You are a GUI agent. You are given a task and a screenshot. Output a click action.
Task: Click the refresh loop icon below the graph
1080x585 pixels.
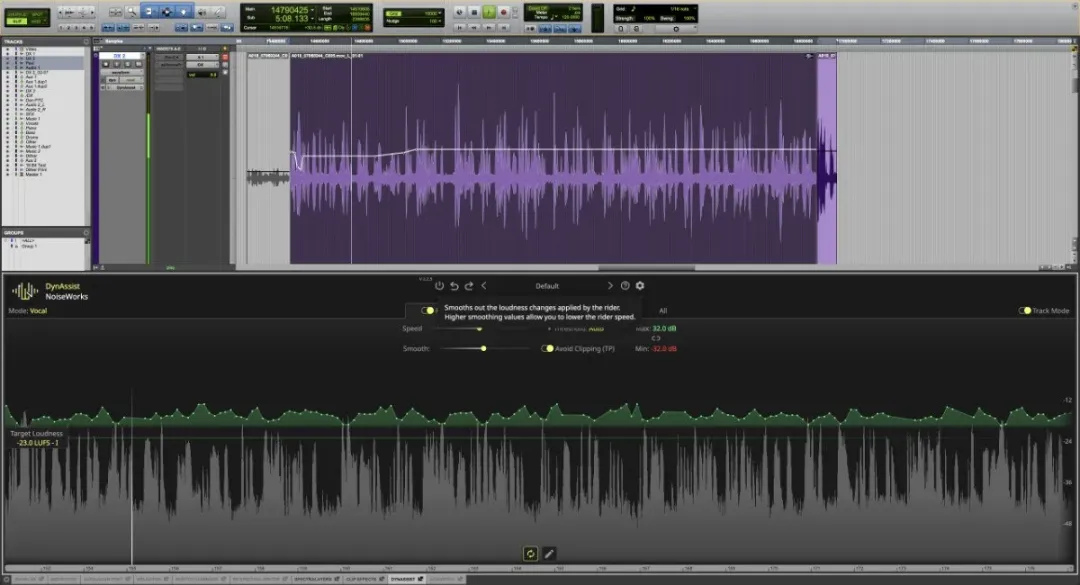pos(530,553)
